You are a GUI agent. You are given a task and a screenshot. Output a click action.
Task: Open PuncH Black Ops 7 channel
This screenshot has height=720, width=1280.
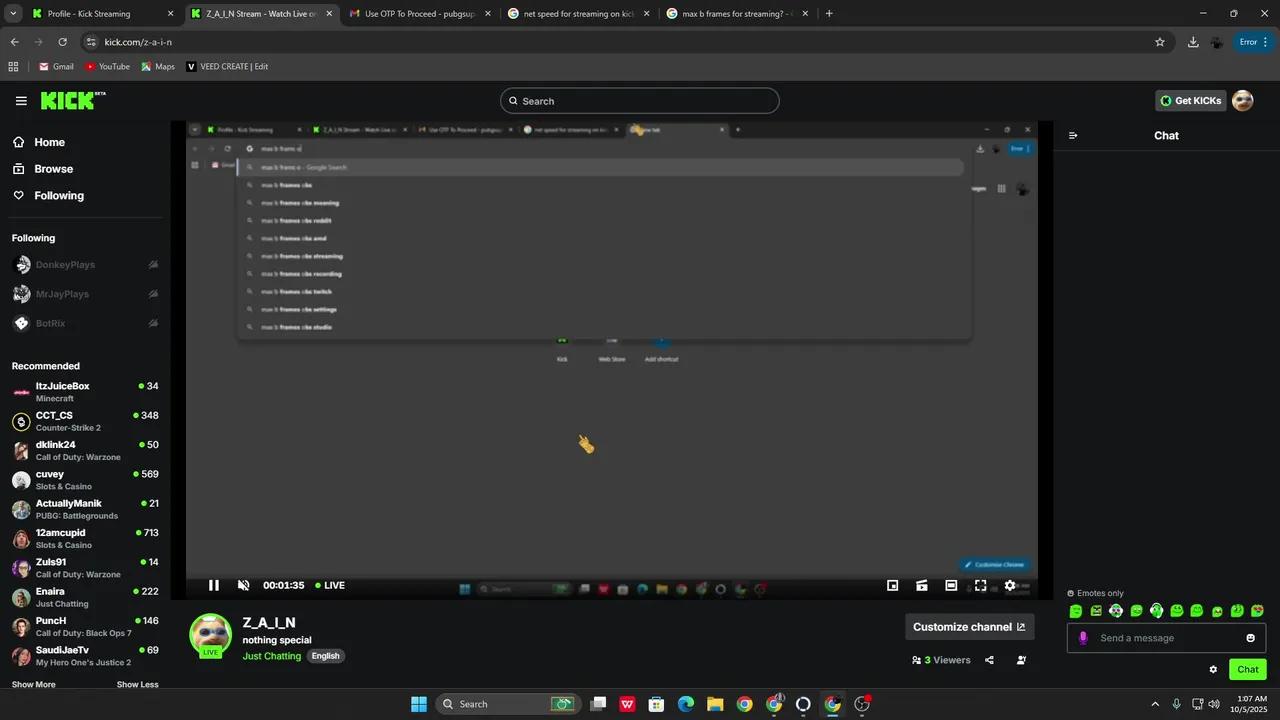click(x=85, y=626)
